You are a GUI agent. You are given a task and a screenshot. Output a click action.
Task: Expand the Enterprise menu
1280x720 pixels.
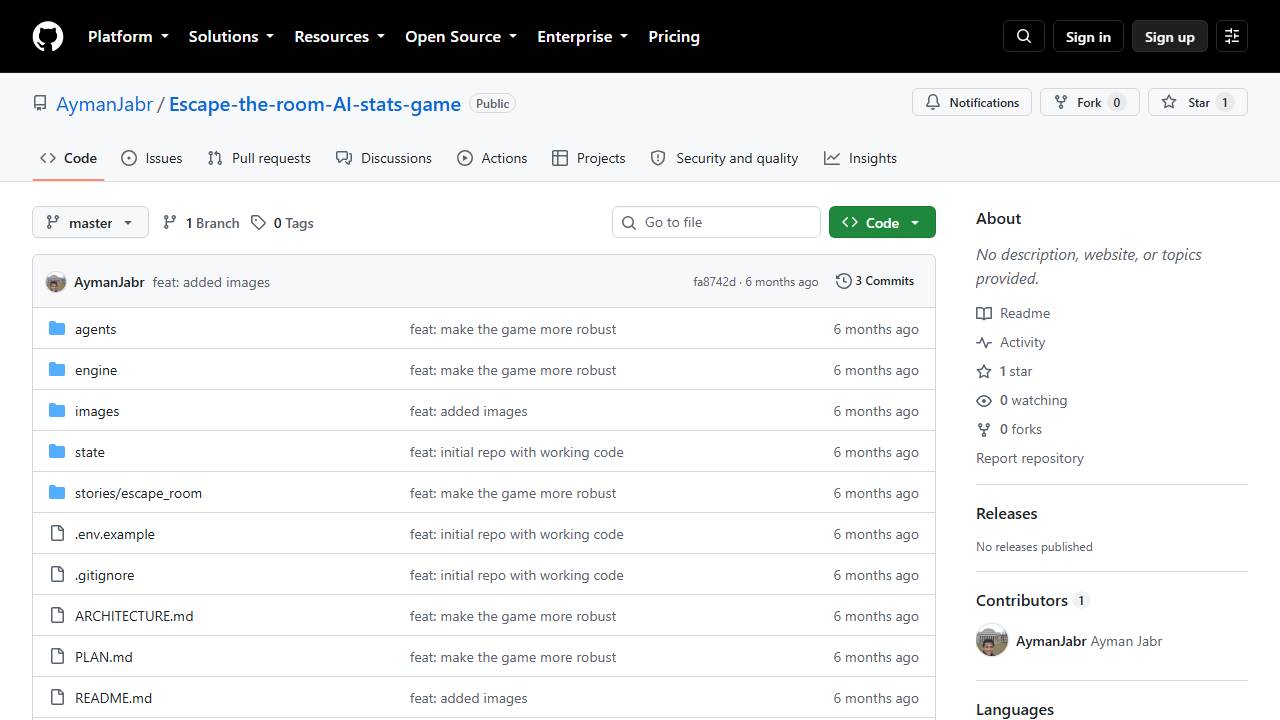[x=582, y=36]
